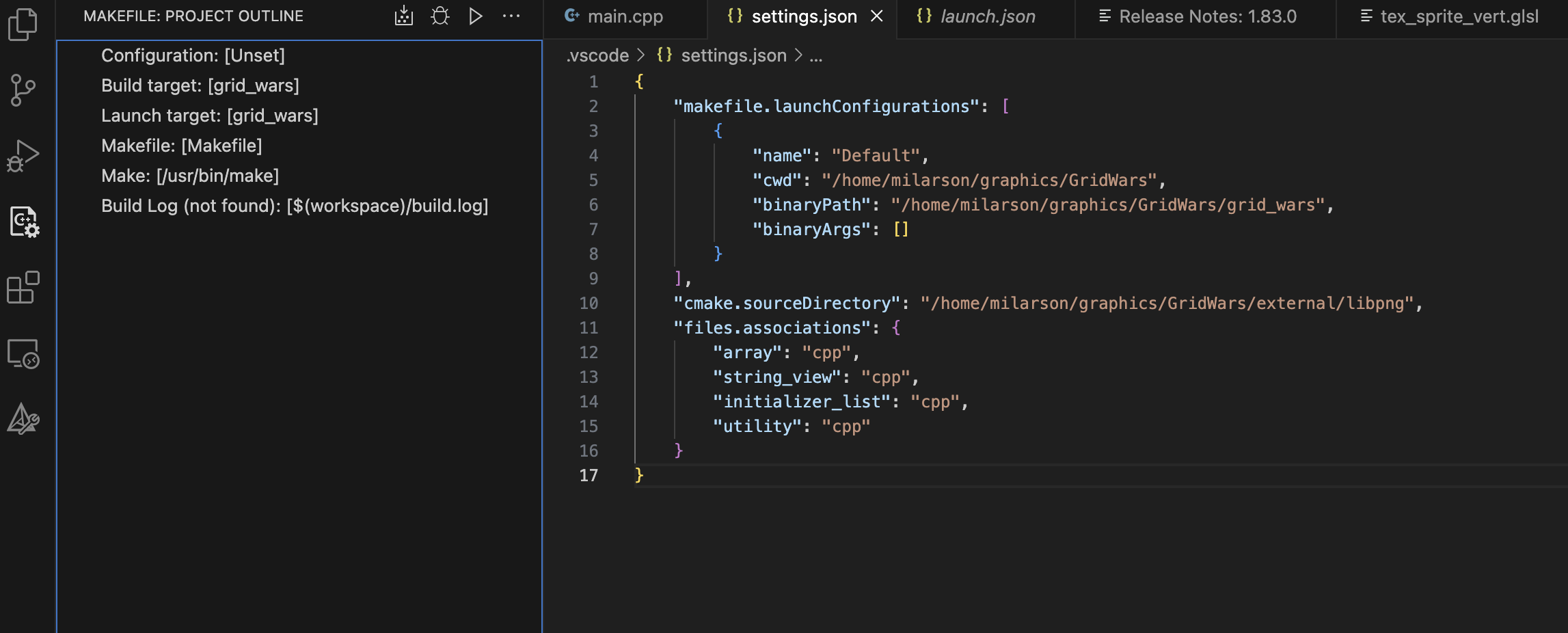Open the Remote Explorer sidebar icon
The width and height of the screenshot is (1568, 633).
(23, 354)
